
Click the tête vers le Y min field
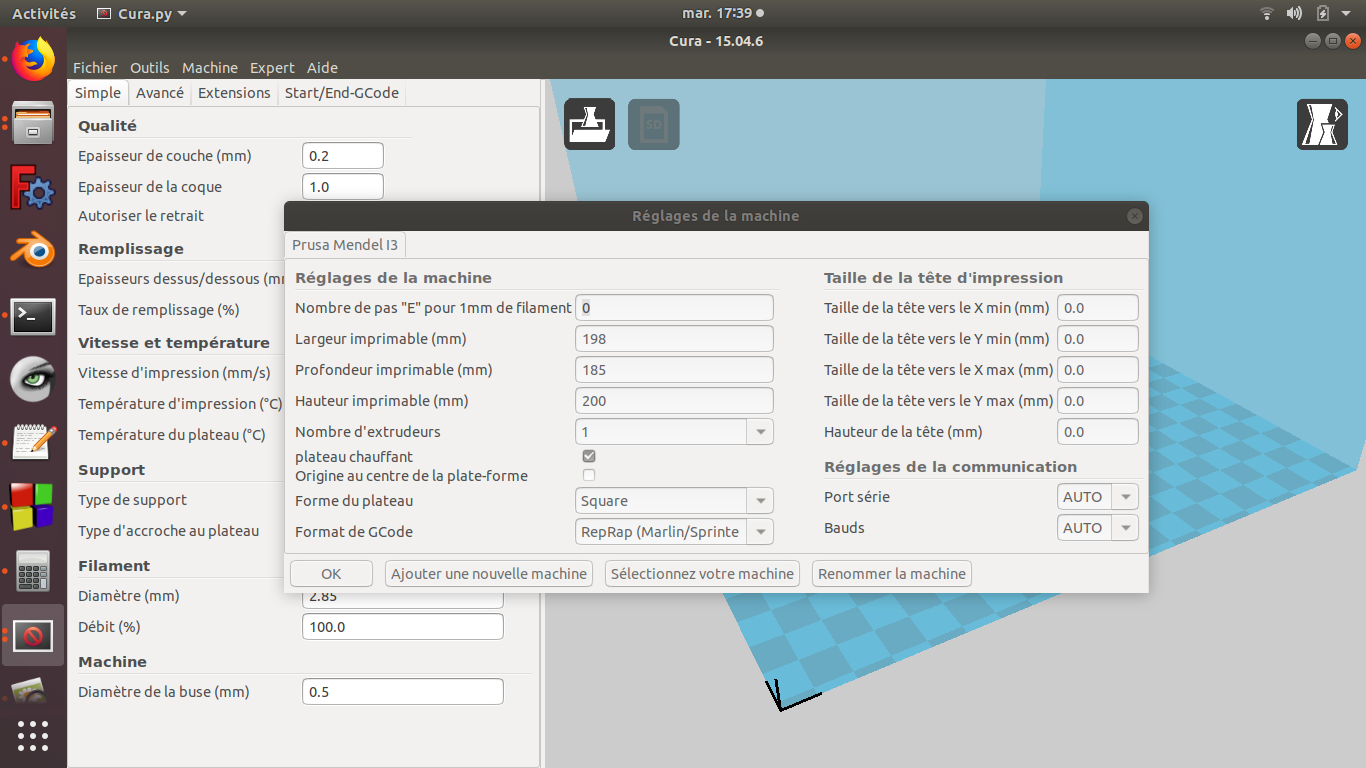tap(1098, 339)
